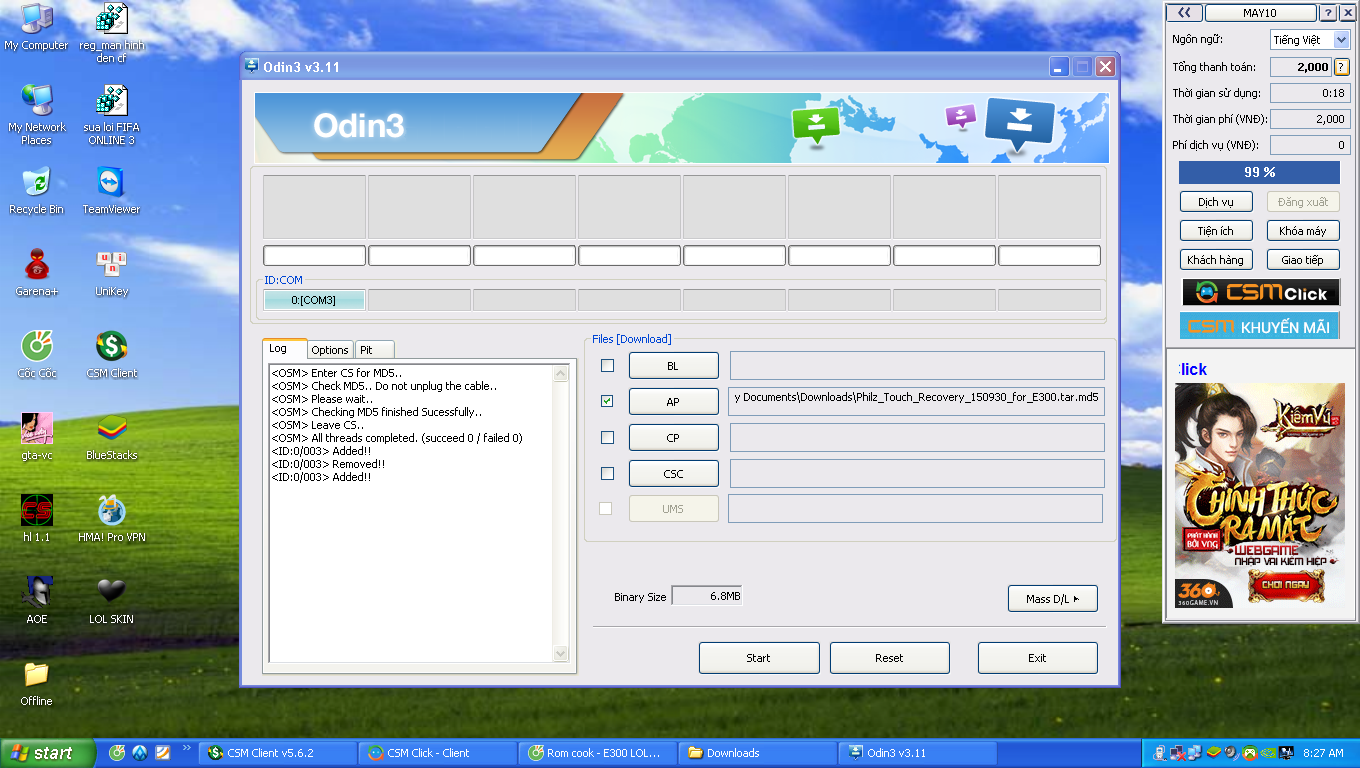1360x768 pixels.
Task: Launch Garena+ from the desktop
Action: [x=36, y=273]
